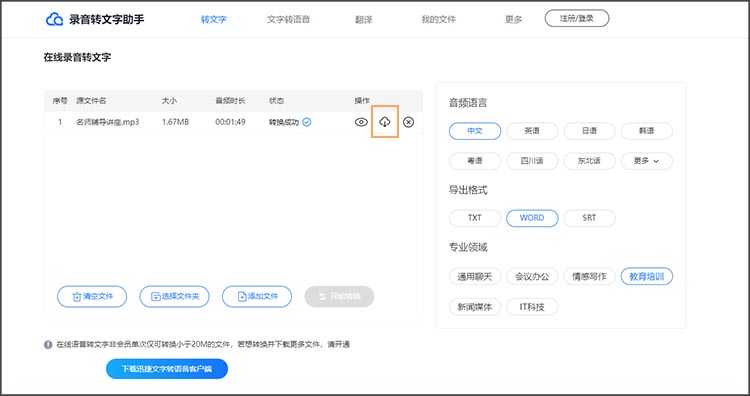Click the info icon beside the 20M notice
This screenshot has height=396, width=750.
click(48, 344)
